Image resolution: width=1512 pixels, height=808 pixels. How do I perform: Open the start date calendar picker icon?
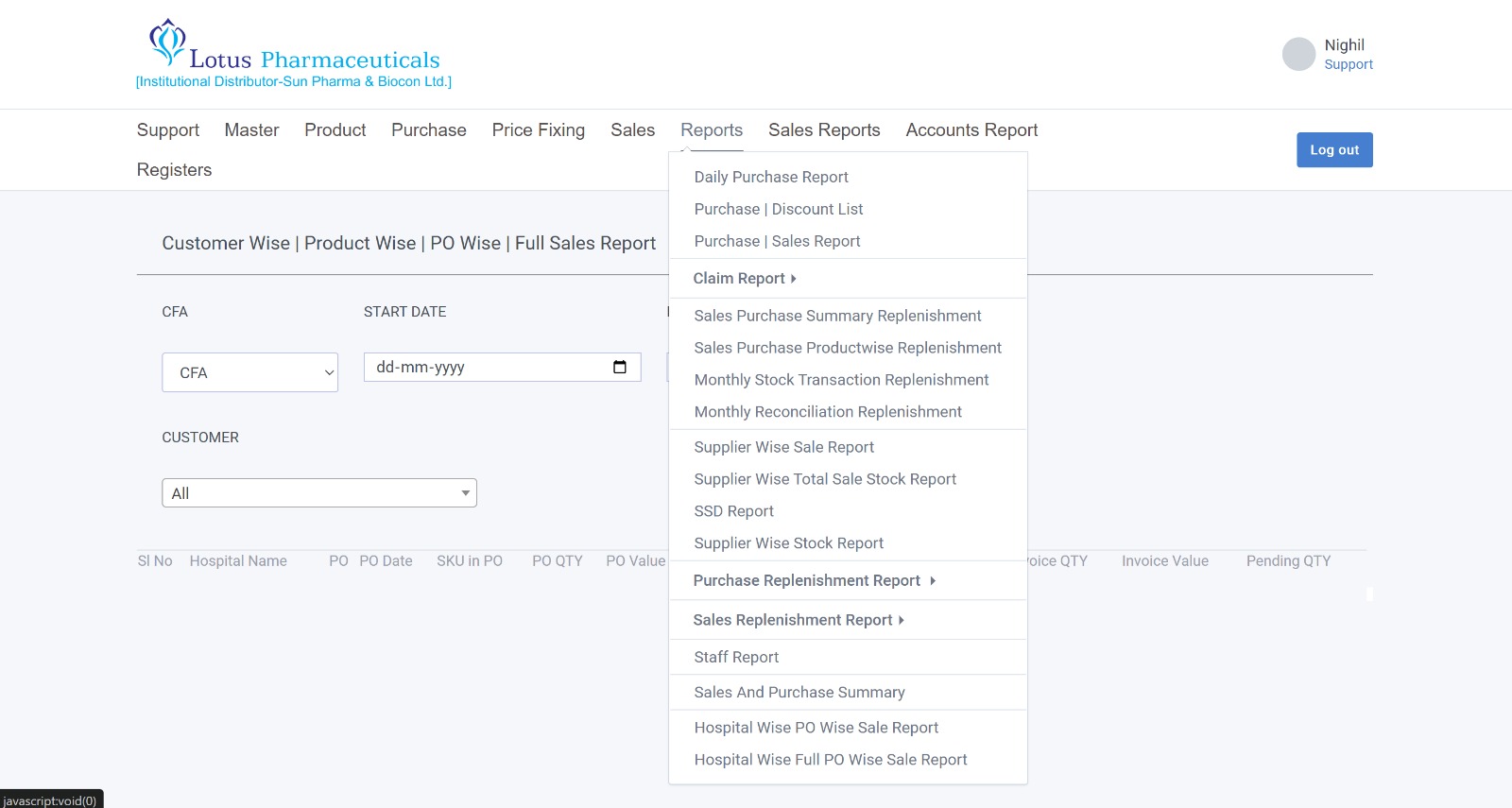pos(620,368)
